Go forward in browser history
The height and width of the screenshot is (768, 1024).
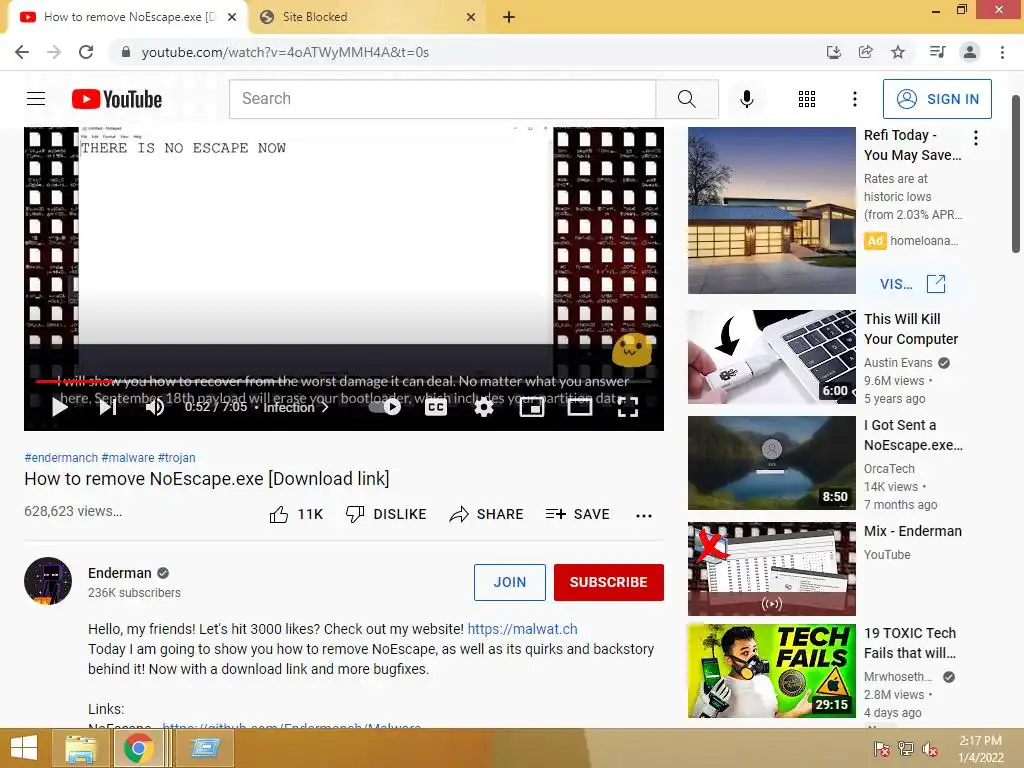(x=54, y=52)
